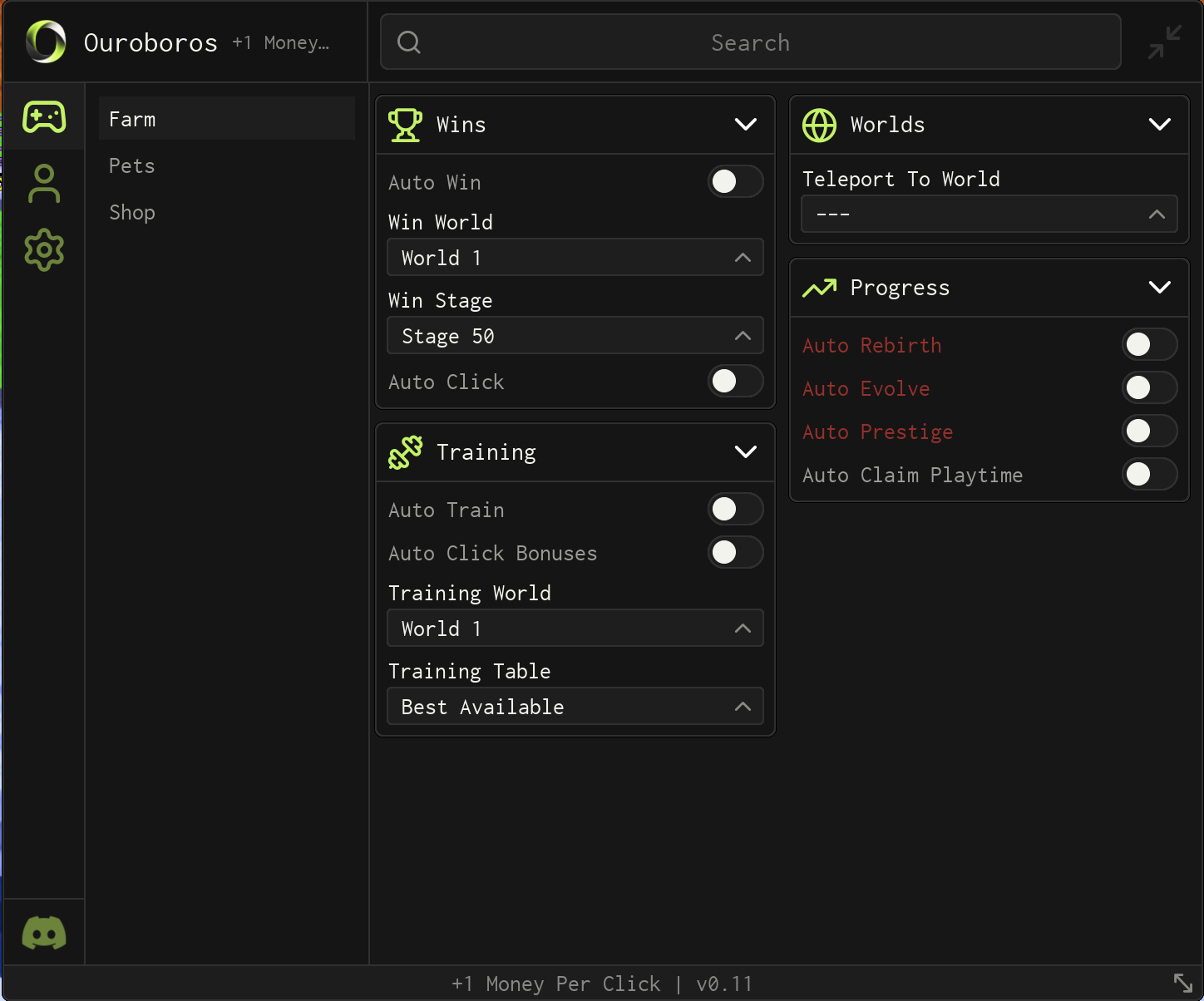Open the Training Table dropdown

click(x=575, y=707)
